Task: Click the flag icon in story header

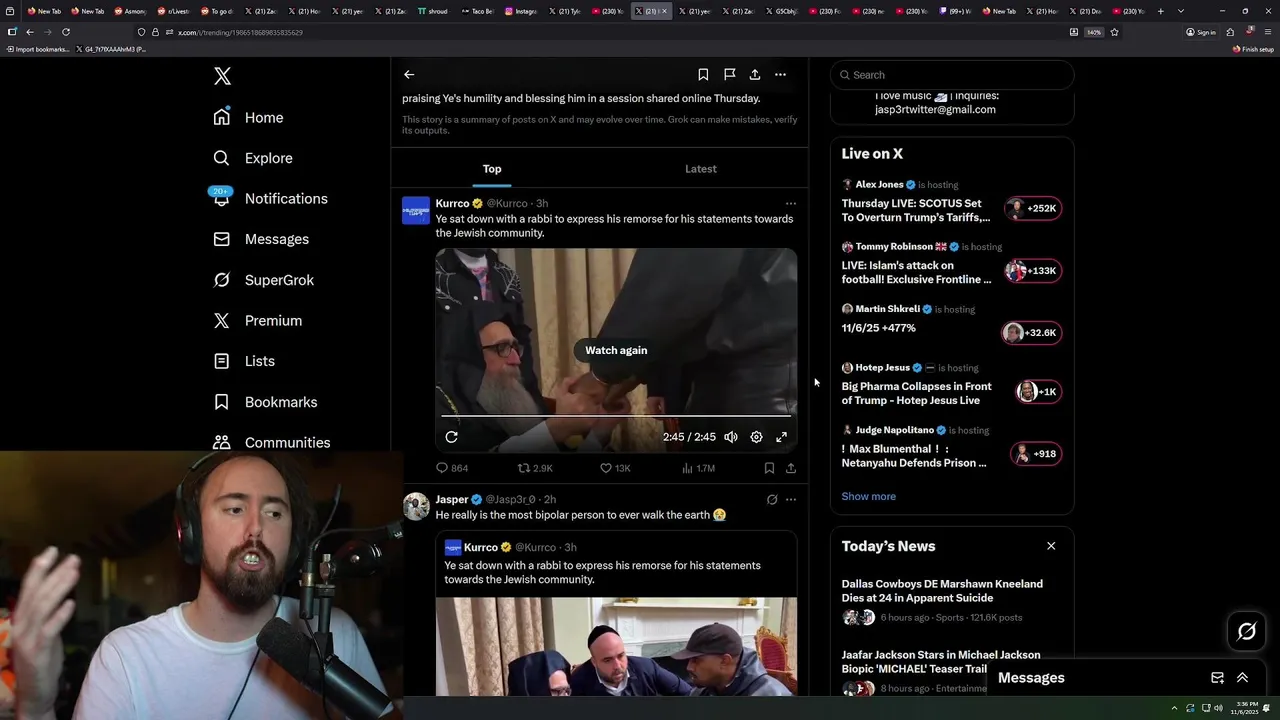Action: point(730,74)
